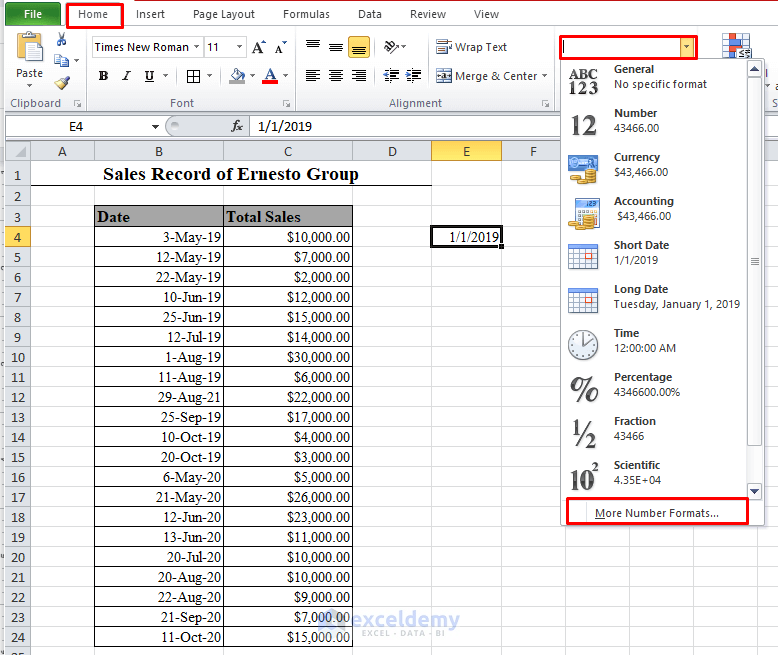The width and height of the screenshot is (778, 655).
Task: Open Page Layout tab
Action: click(x=224, y=14)
